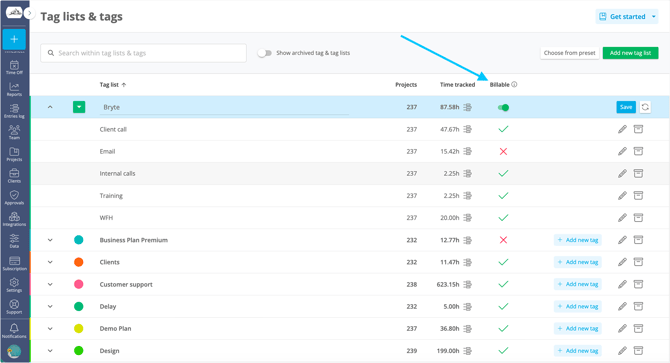Open the Get started dropdown

click(627, 17)
